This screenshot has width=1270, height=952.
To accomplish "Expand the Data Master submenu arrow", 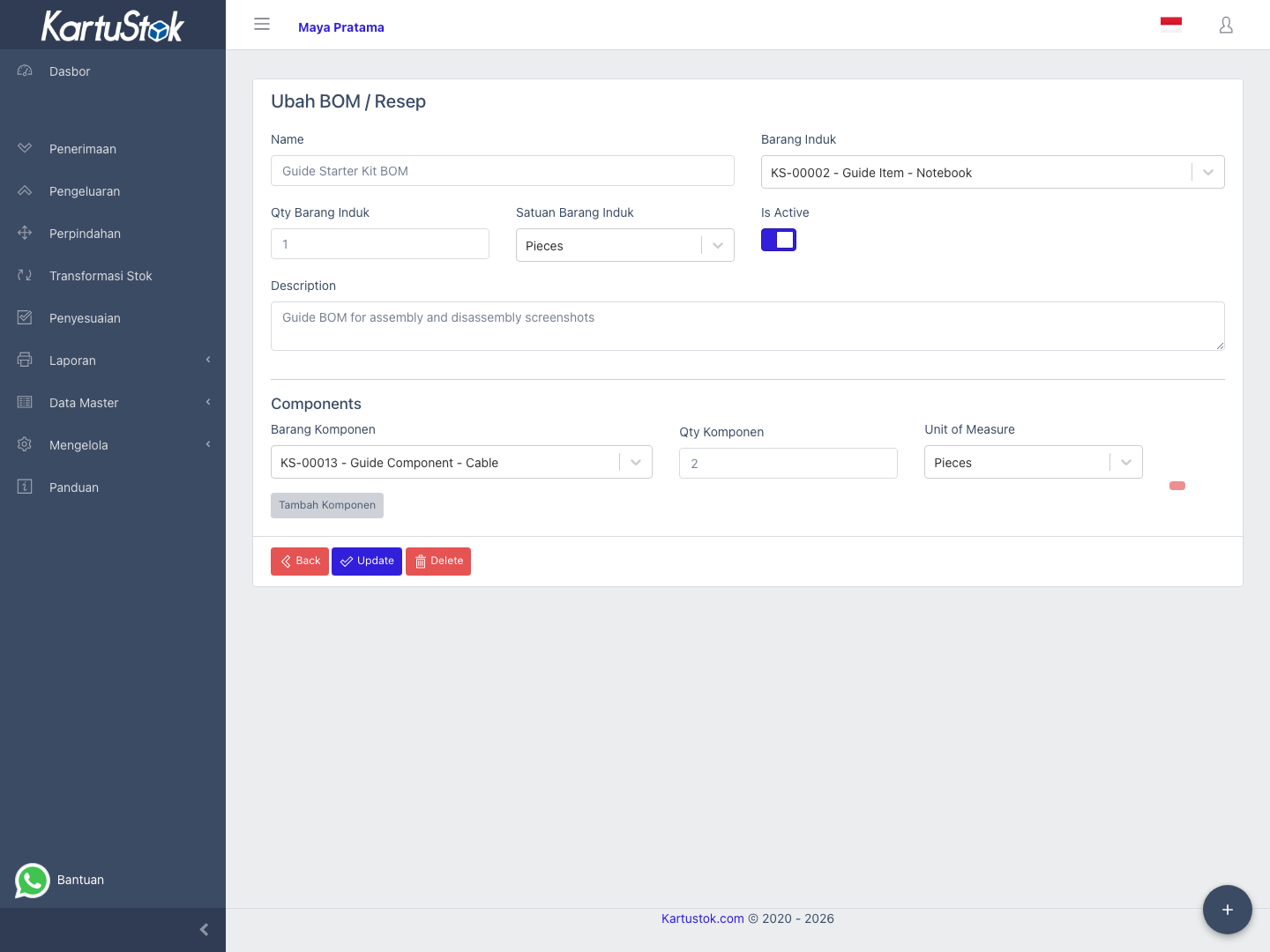I will coord(208,402).
